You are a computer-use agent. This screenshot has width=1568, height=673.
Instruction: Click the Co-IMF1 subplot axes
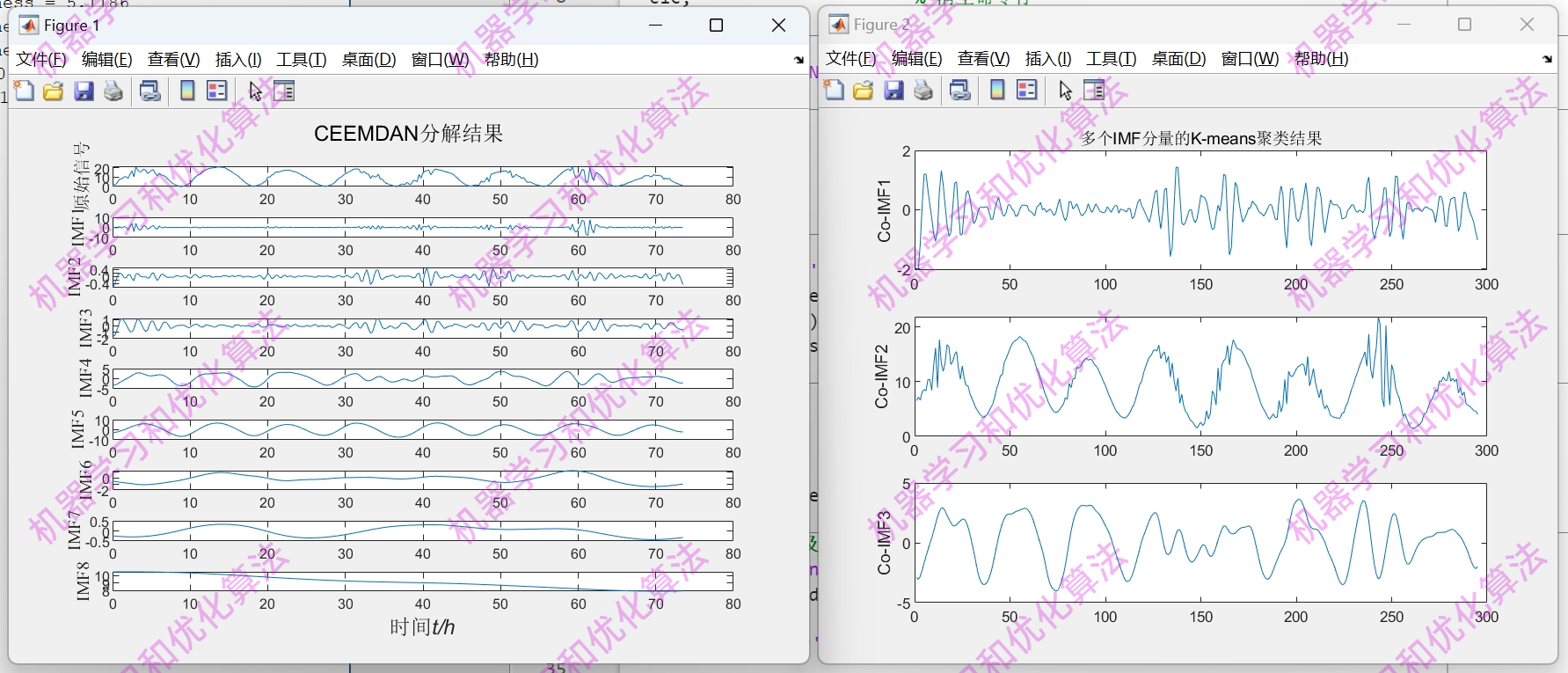[x=1200, y=210]
